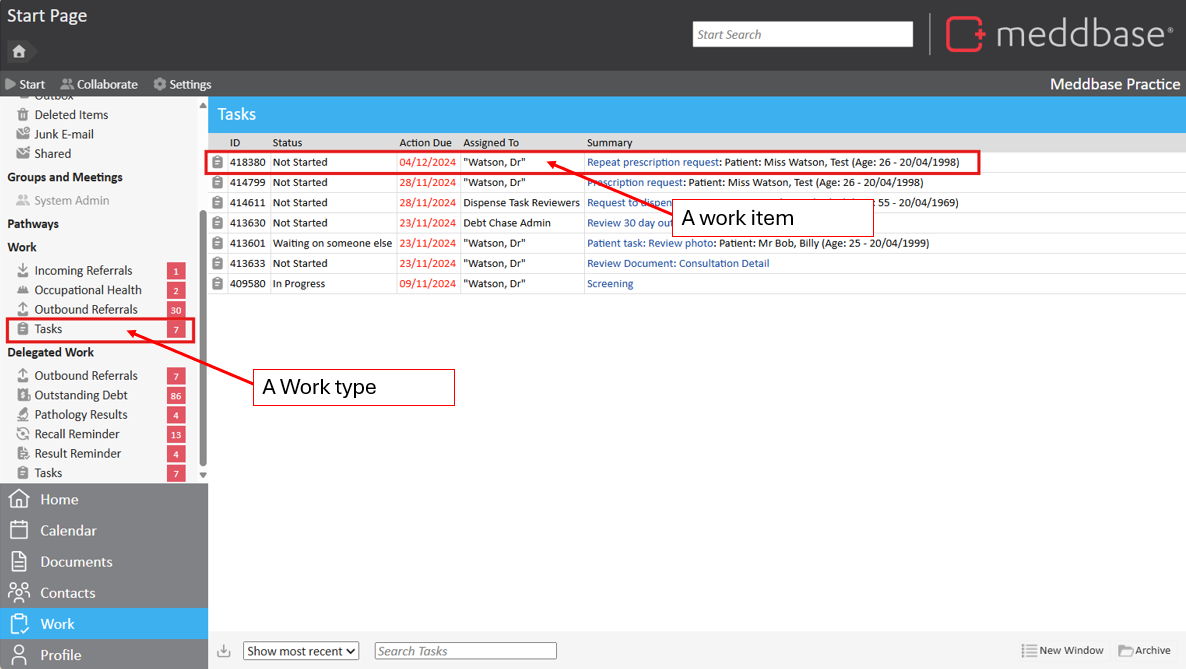This screenshot has height=669, width=1186.
Task: Click the Calendar navigation icon
Action: pyautogui.click(x=19, y=530)
